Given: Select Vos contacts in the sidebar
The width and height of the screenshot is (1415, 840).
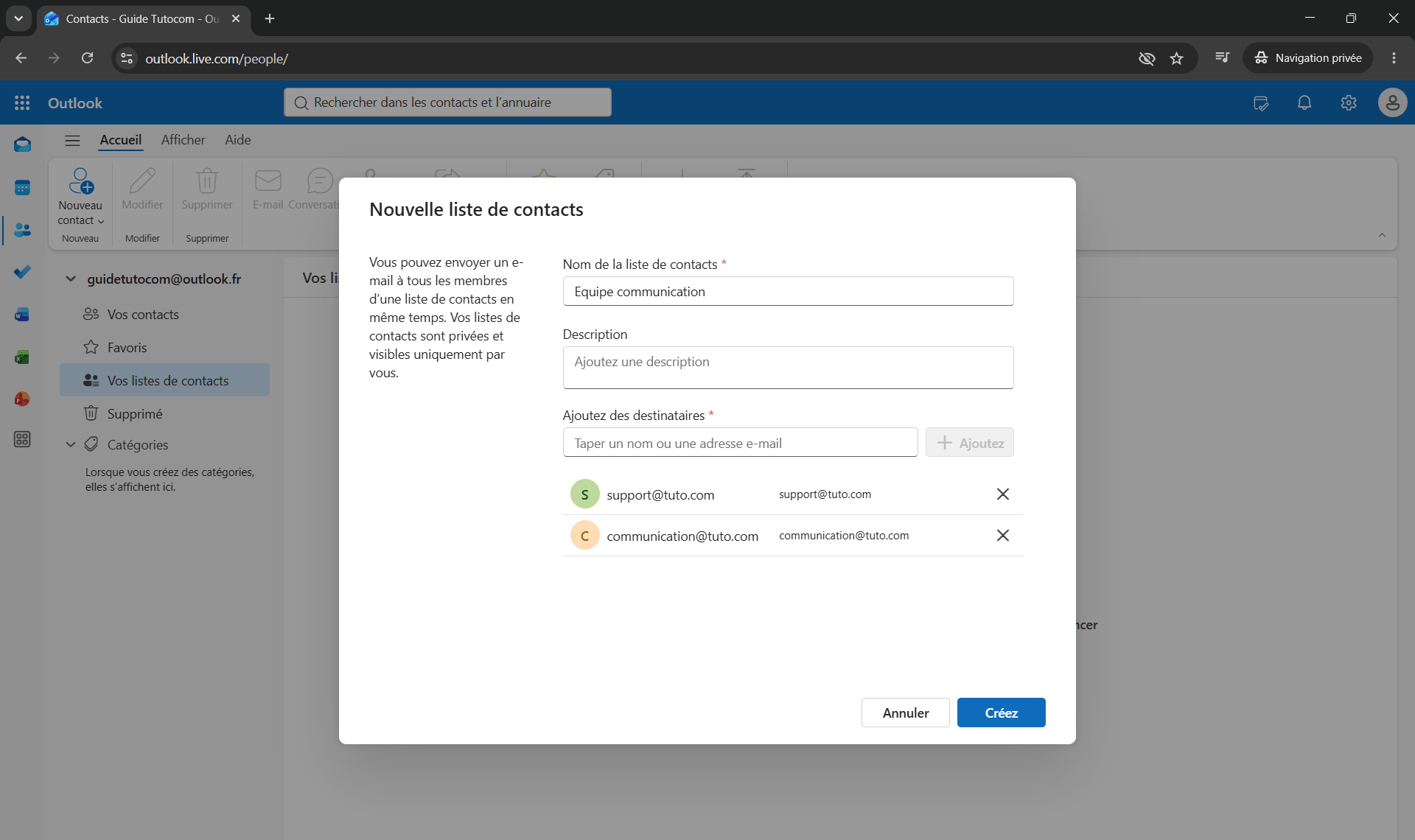Looking at the screenshot, I should 164,315.
